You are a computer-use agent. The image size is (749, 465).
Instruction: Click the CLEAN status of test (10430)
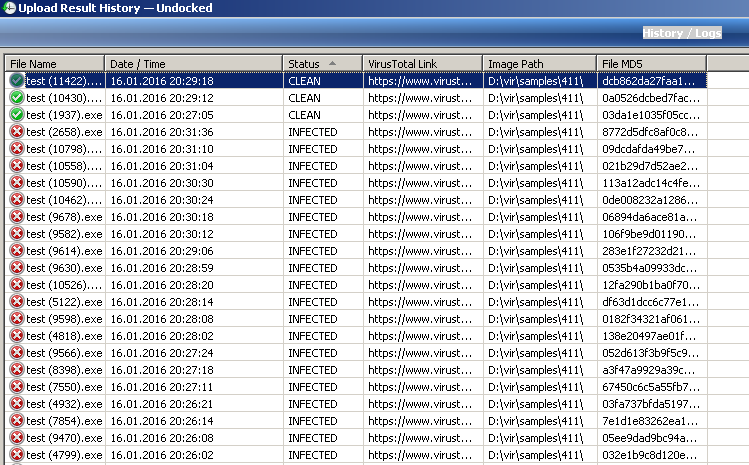[304, 98]
